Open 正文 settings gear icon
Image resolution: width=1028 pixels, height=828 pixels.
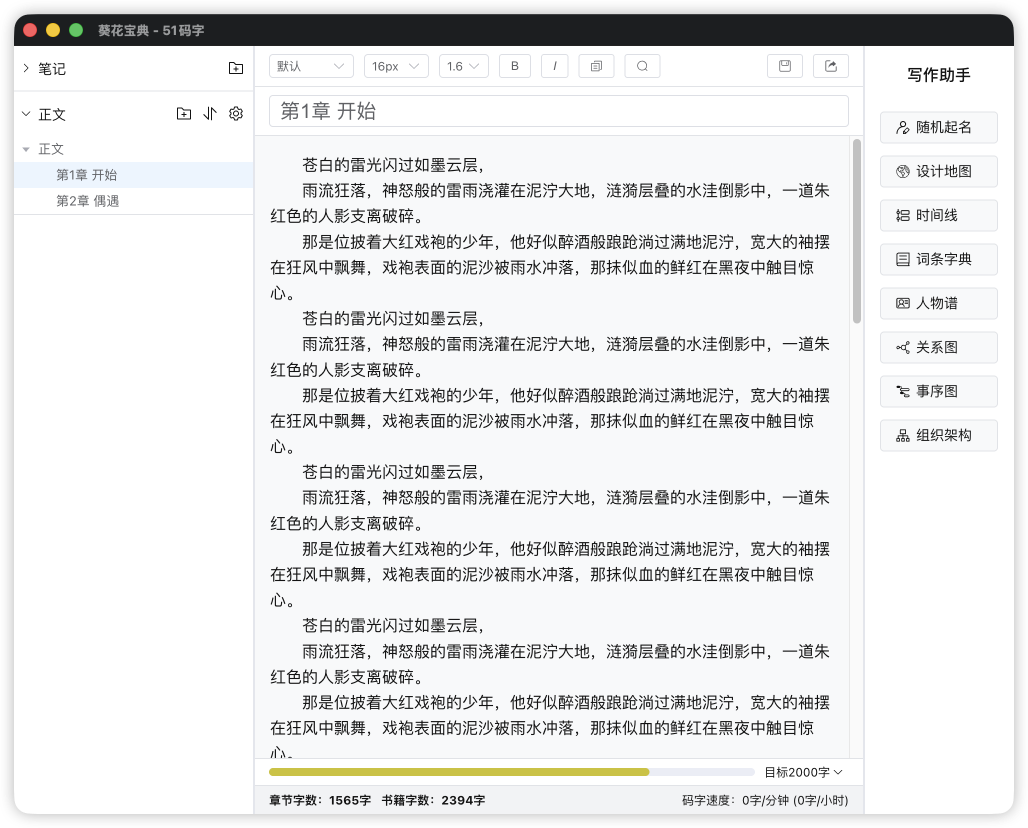coord(236,114)
